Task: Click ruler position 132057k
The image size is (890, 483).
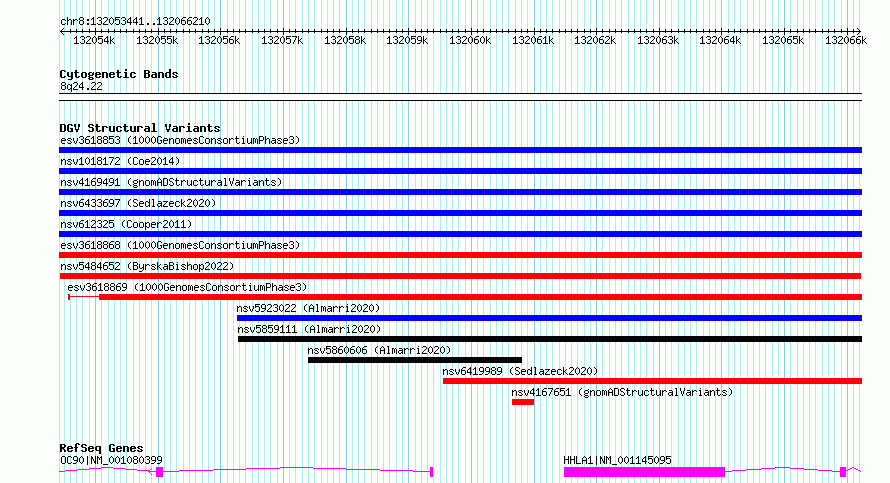Action: tap(282, 40)
